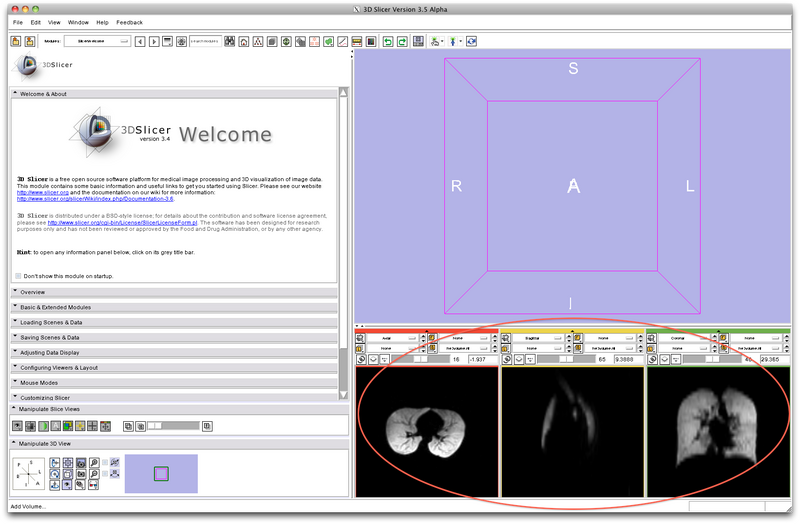The width and height of the screenshot is (800, 524).
Task: Expand Loading Scenes & Data section
Action: click(x=174, y=322)
